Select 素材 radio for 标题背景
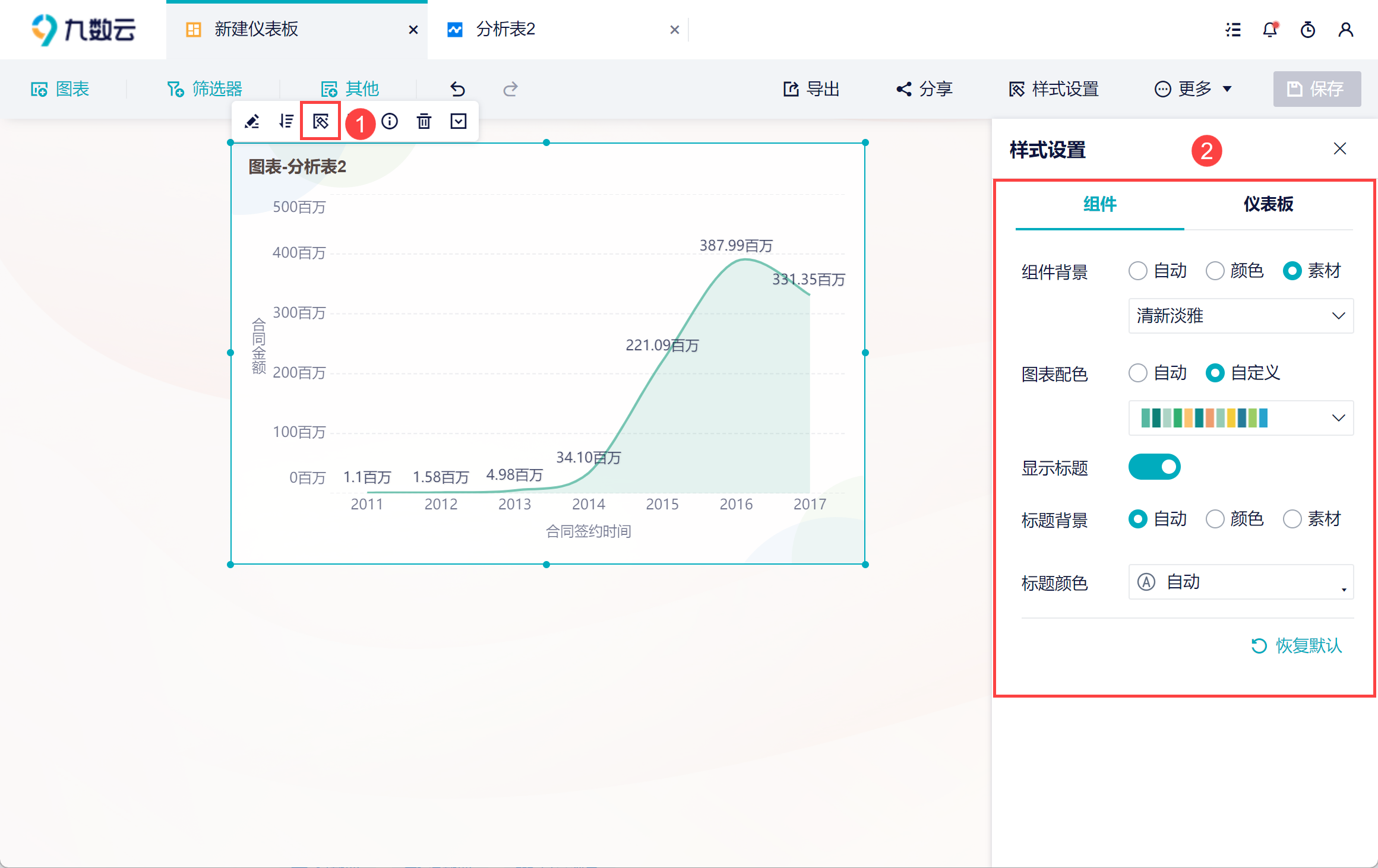1378x868 pixels. [1292, 519]
